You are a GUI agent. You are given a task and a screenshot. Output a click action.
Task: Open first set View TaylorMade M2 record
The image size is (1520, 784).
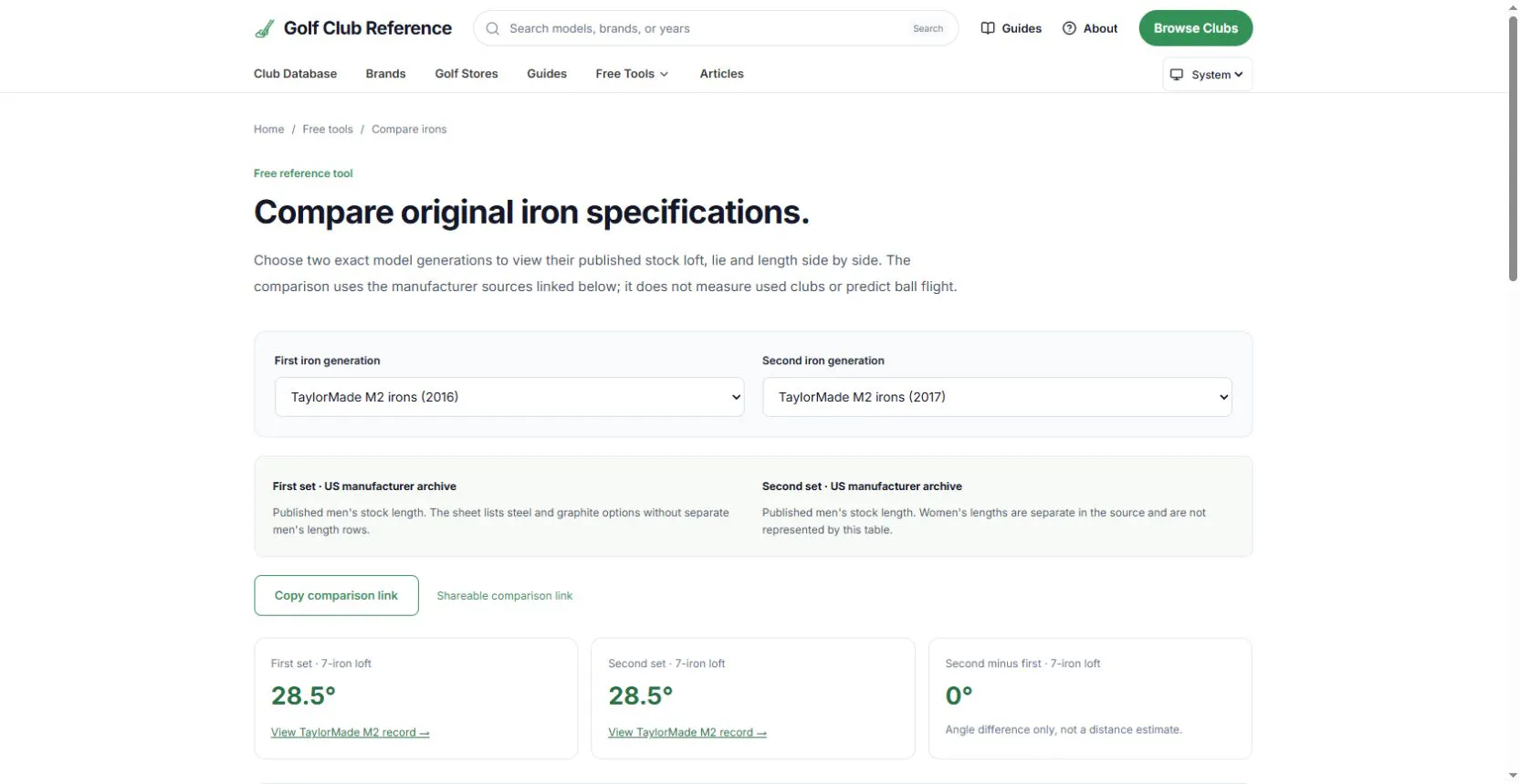click(350, 732)
